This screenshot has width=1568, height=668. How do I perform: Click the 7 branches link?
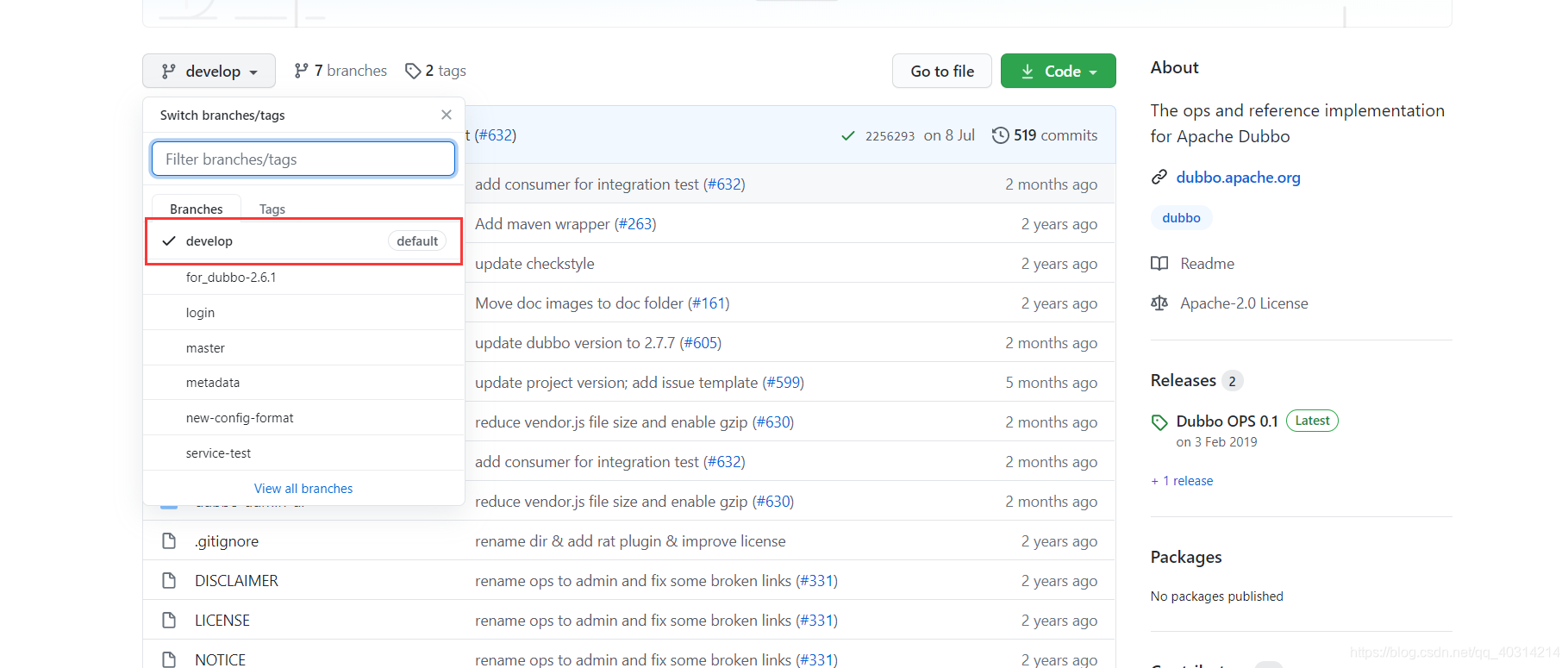(x=340, y=71)
